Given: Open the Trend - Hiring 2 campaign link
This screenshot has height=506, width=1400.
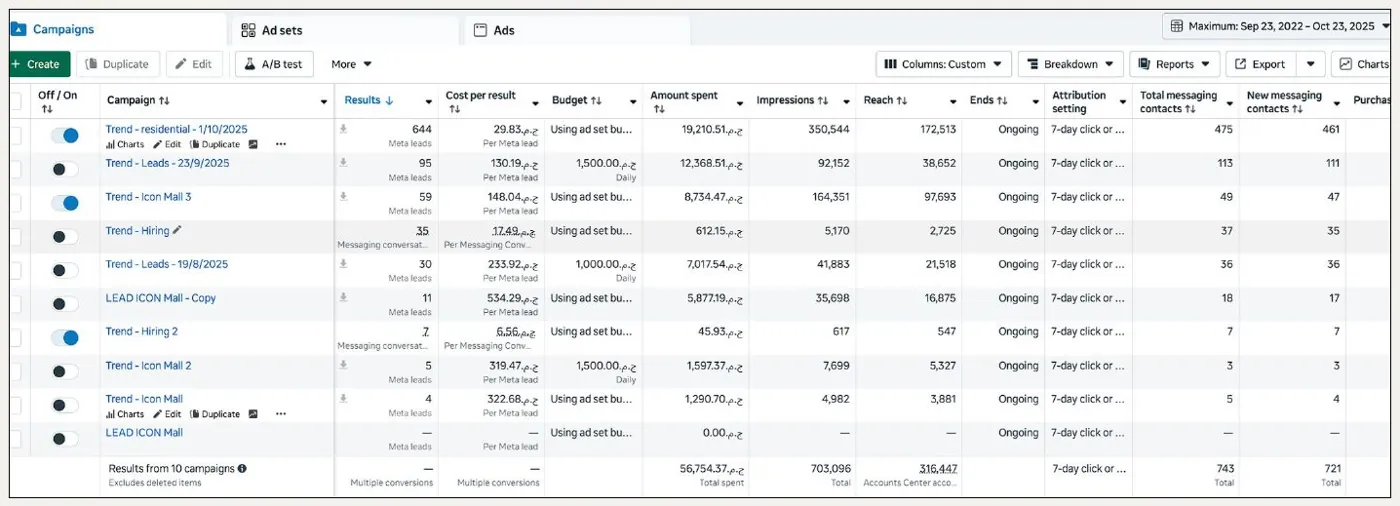Looking at the screenshot, I should [141, 331].
